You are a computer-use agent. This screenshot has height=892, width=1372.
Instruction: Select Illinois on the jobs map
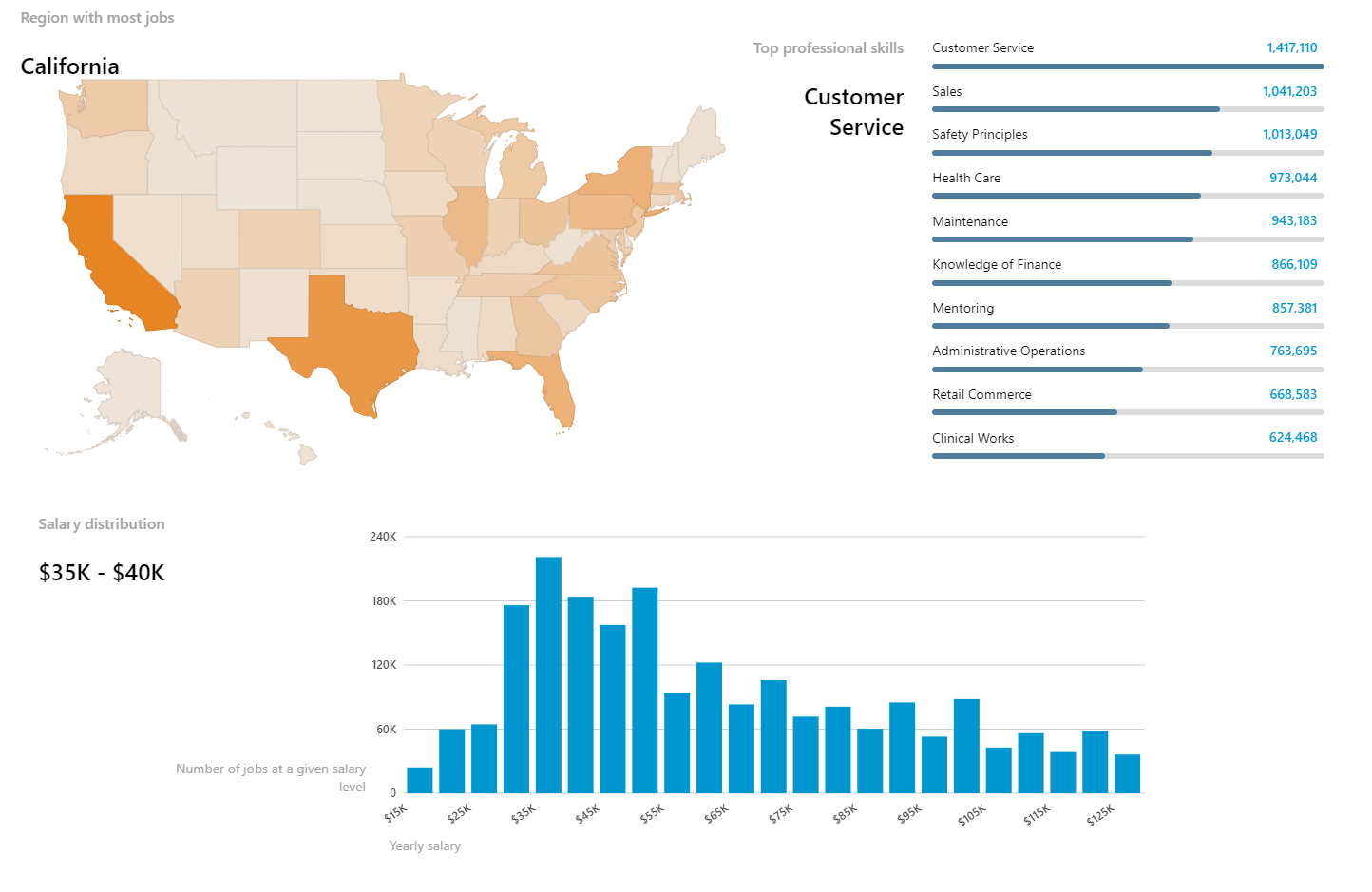click(x=466, y=223)
